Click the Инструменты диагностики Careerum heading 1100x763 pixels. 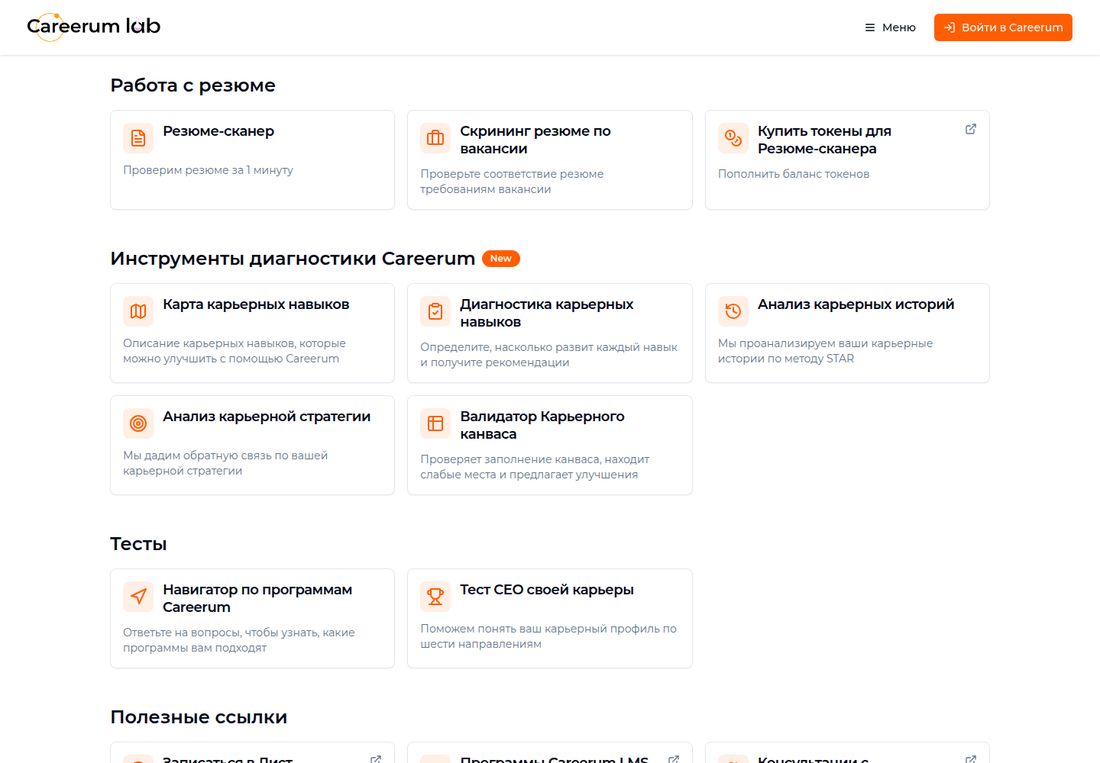coord(293,259)
